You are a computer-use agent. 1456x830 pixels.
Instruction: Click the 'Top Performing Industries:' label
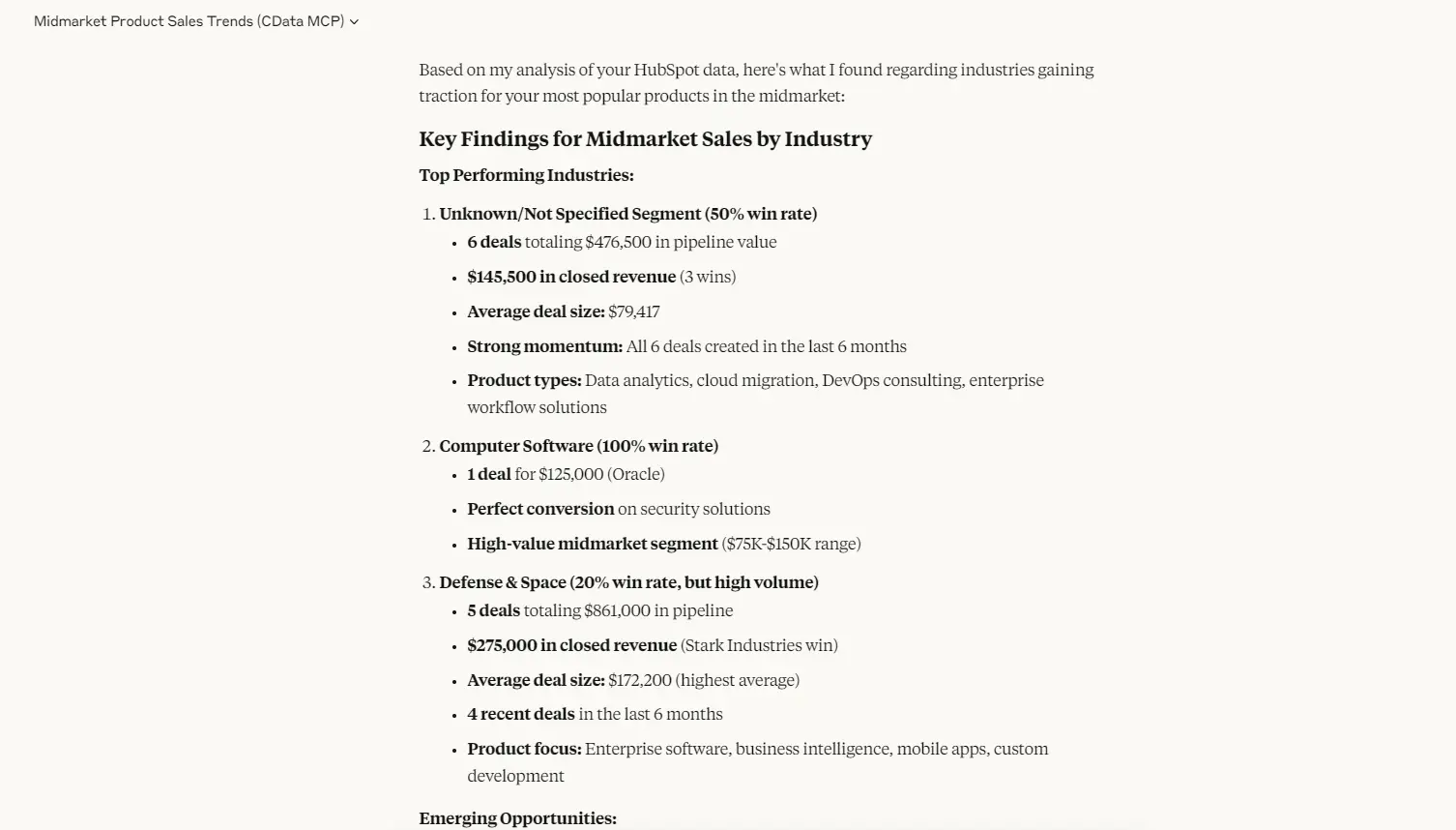[526, 175]
